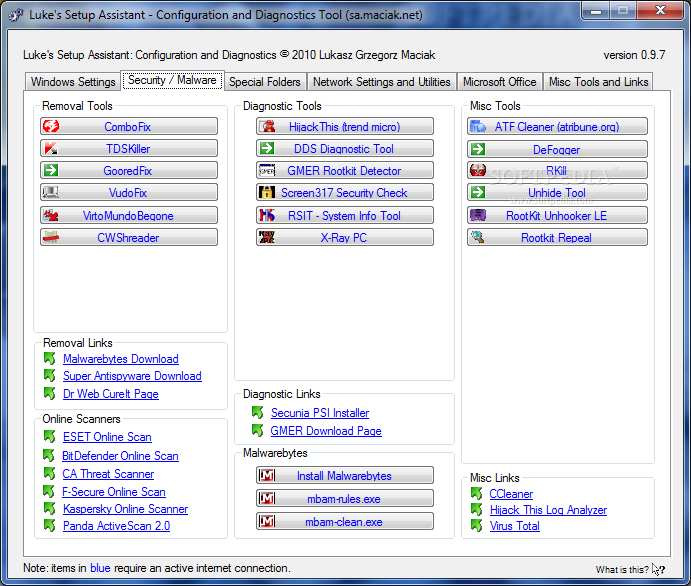Viewport: 691px width, 586px height.
Task: Open F-Secure Online Scan link
Action: (x=114, y=492)
